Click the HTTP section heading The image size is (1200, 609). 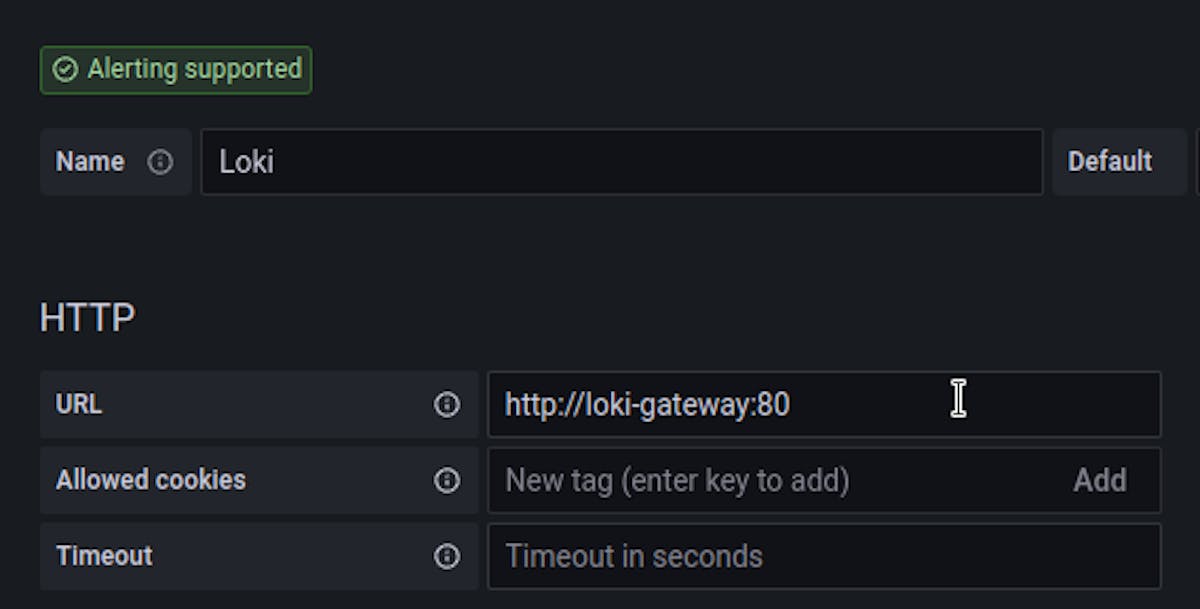pos(87,318)
